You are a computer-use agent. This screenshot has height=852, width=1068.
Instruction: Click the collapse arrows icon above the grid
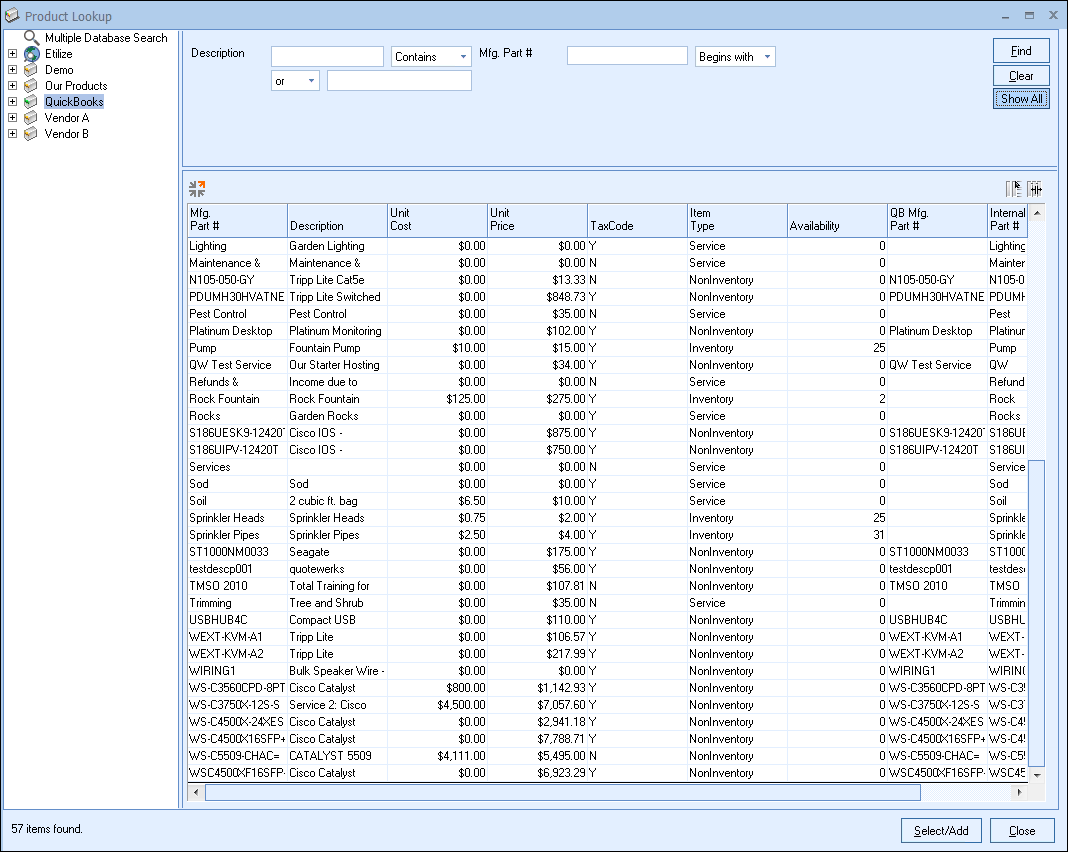pyautogui.click(x=197, y=188)
